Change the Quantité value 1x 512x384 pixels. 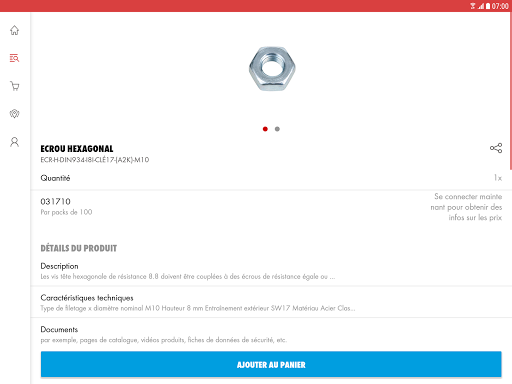click(x=498, y=178)
